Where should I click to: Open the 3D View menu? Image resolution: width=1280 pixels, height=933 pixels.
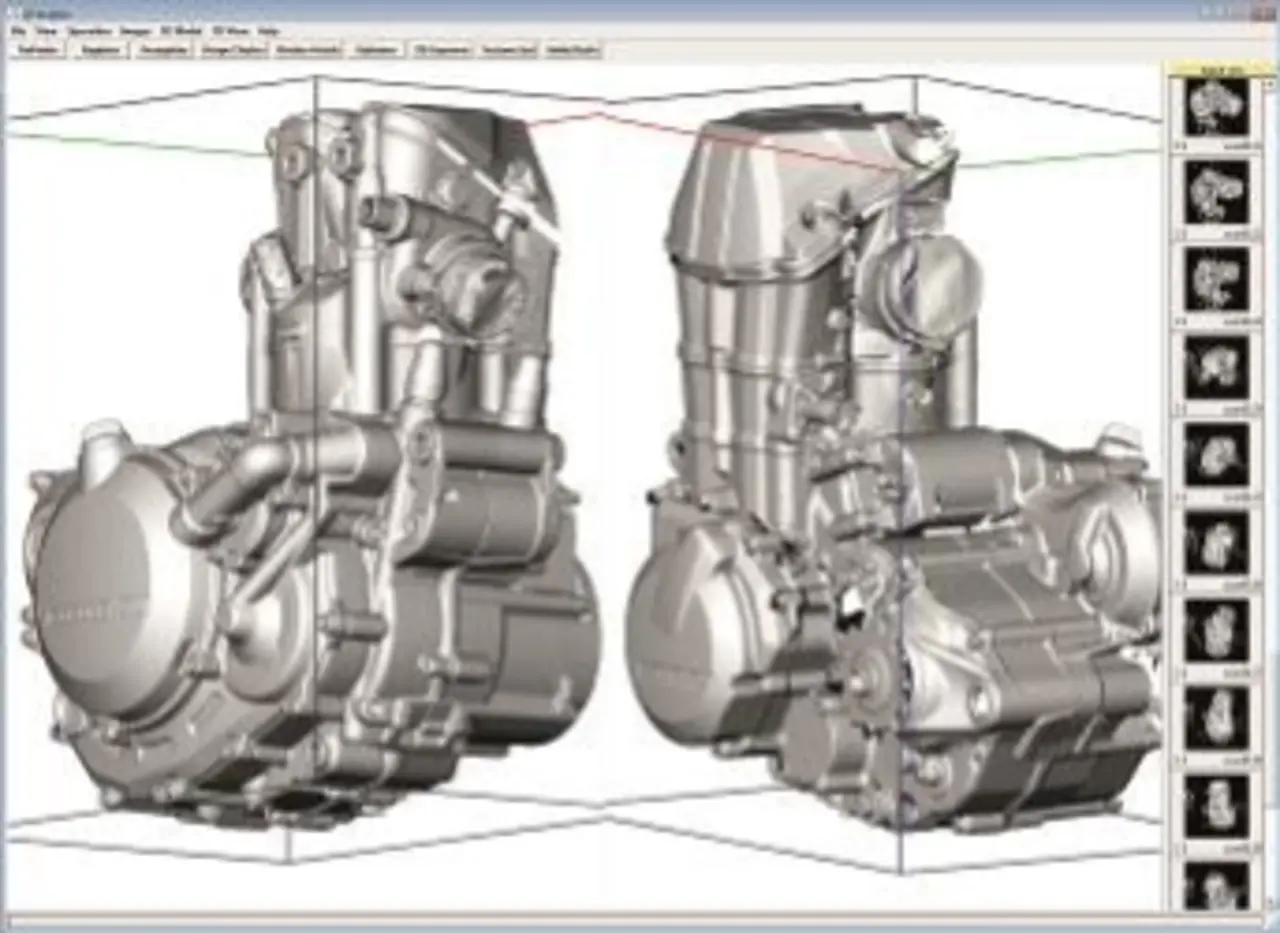pos(230,31)
